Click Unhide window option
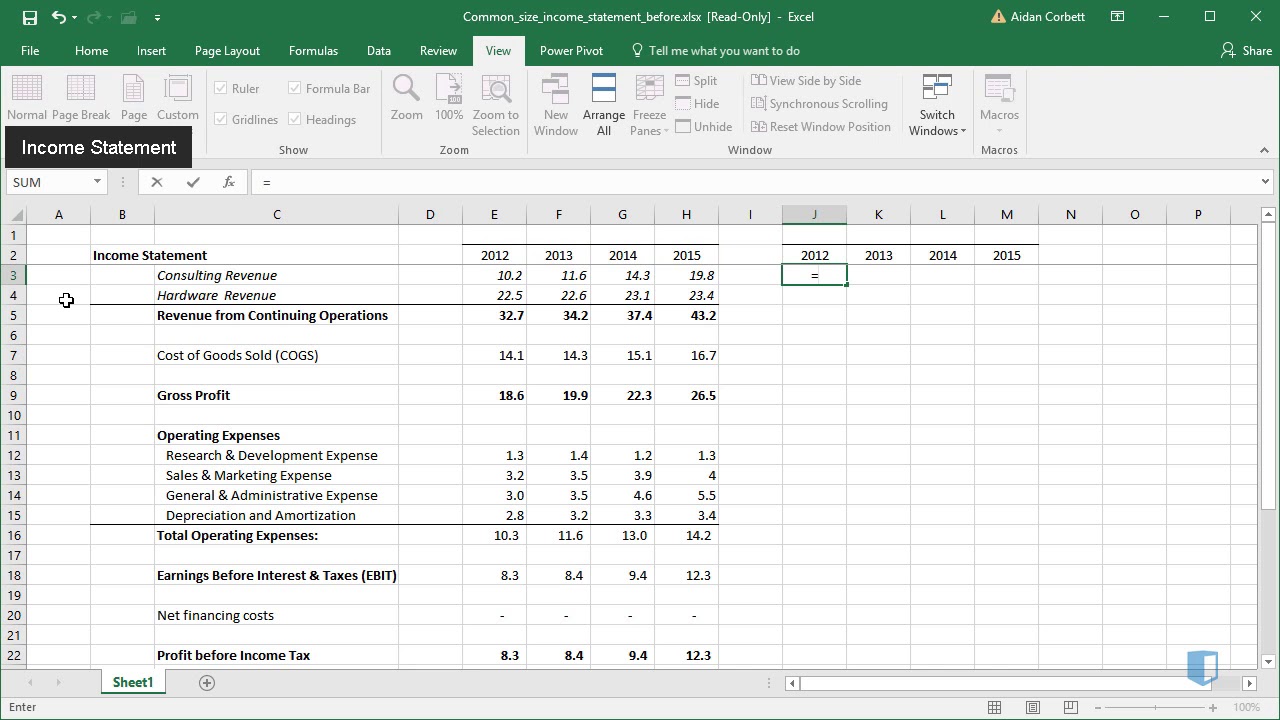Screen dimensions: 1280x720 pos(704,127)
